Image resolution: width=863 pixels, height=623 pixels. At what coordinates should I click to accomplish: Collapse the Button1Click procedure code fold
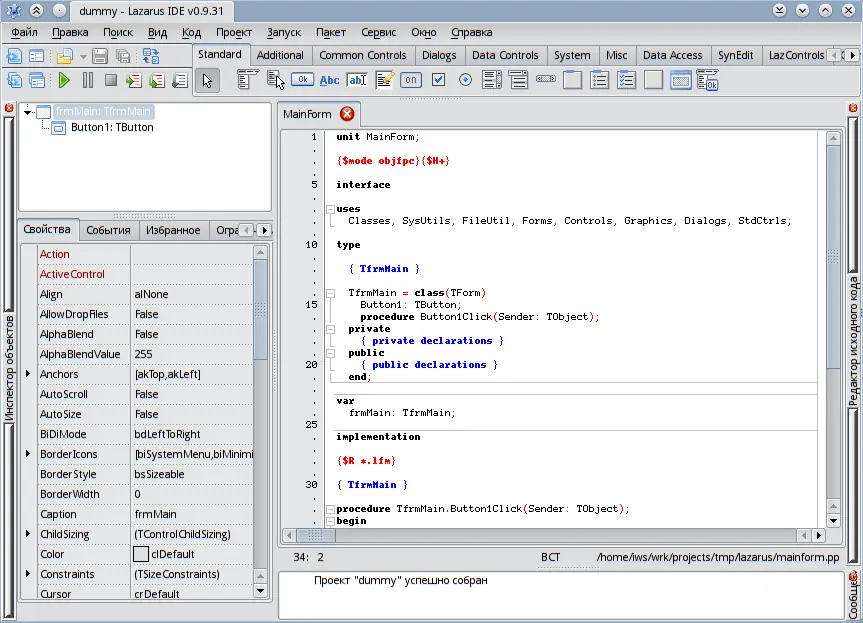[x=330, y=509]
